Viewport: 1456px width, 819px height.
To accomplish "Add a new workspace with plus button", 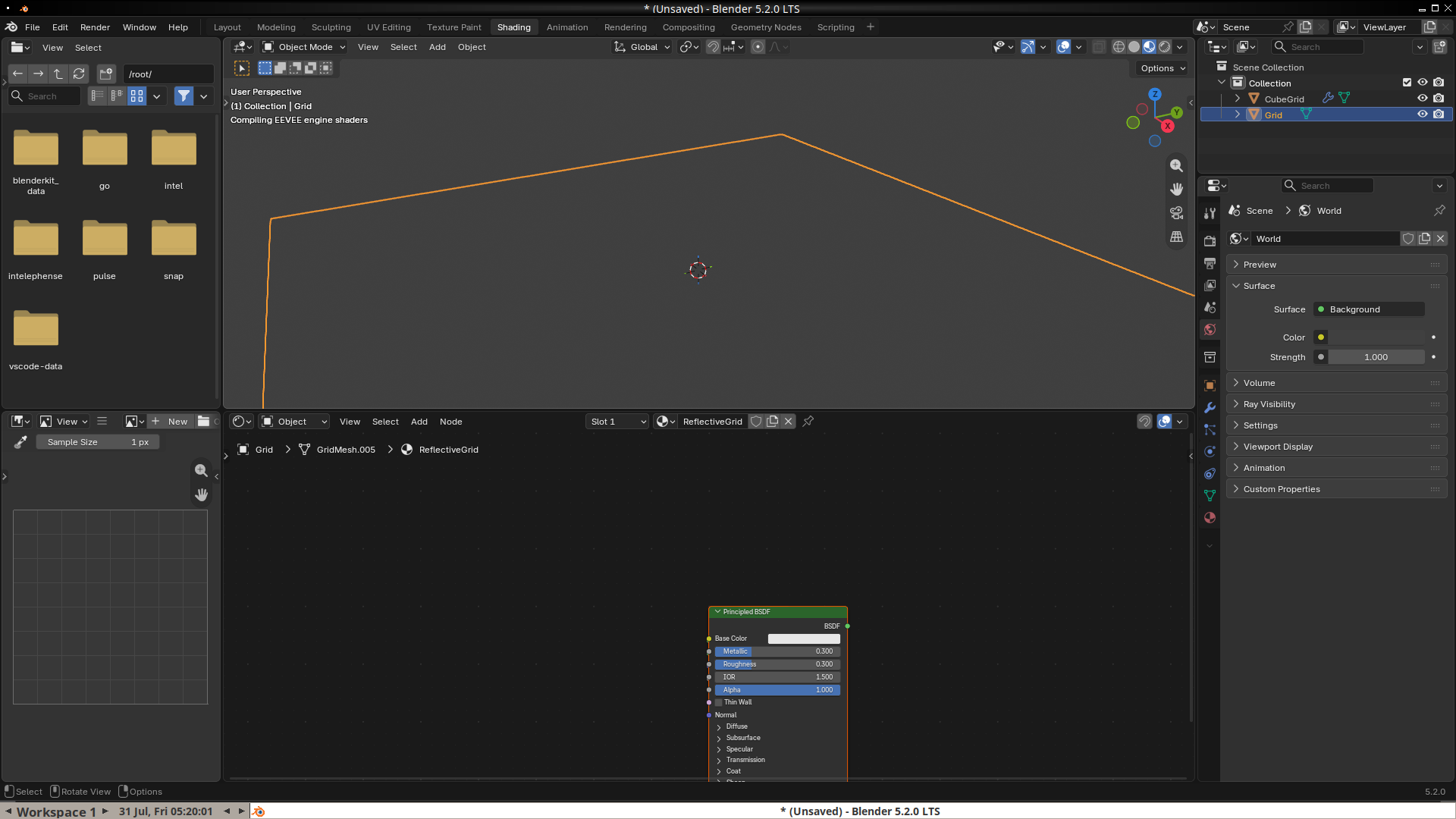I will [x=871, y=27].
